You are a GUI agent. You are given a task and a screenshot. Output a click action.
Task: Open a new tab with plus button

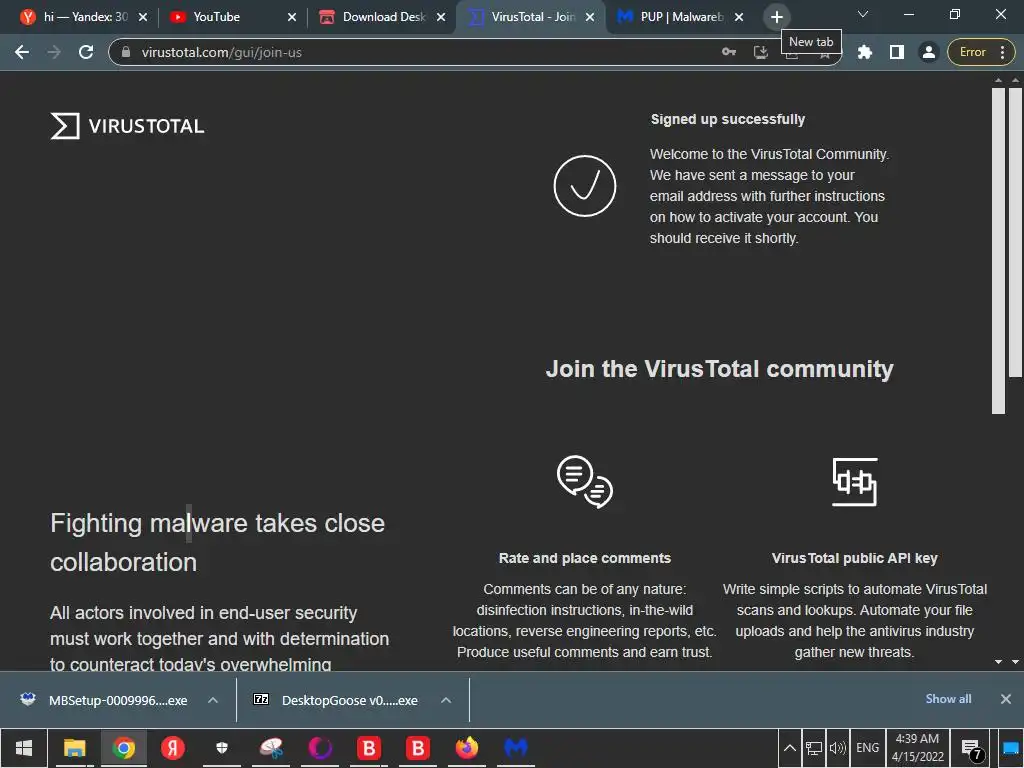pyautogui.click(x=776, y=17)
